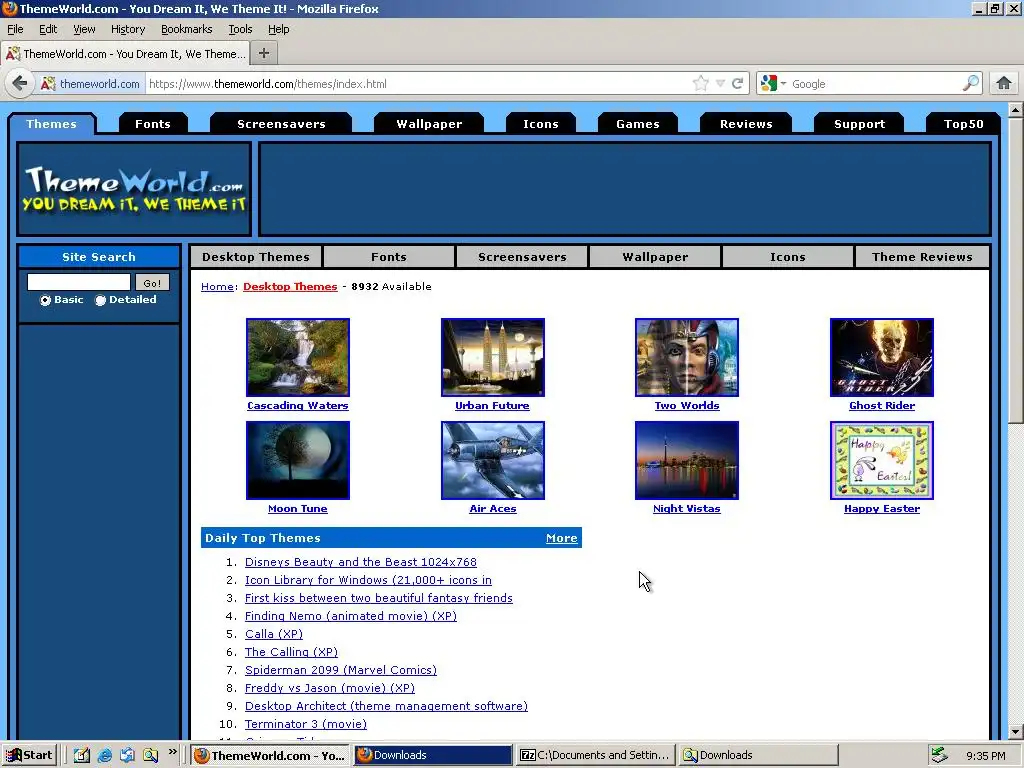This screenshot has width=1024, height=768.
Task: Select the Detailed search radio button
Action: coord(100,300)
